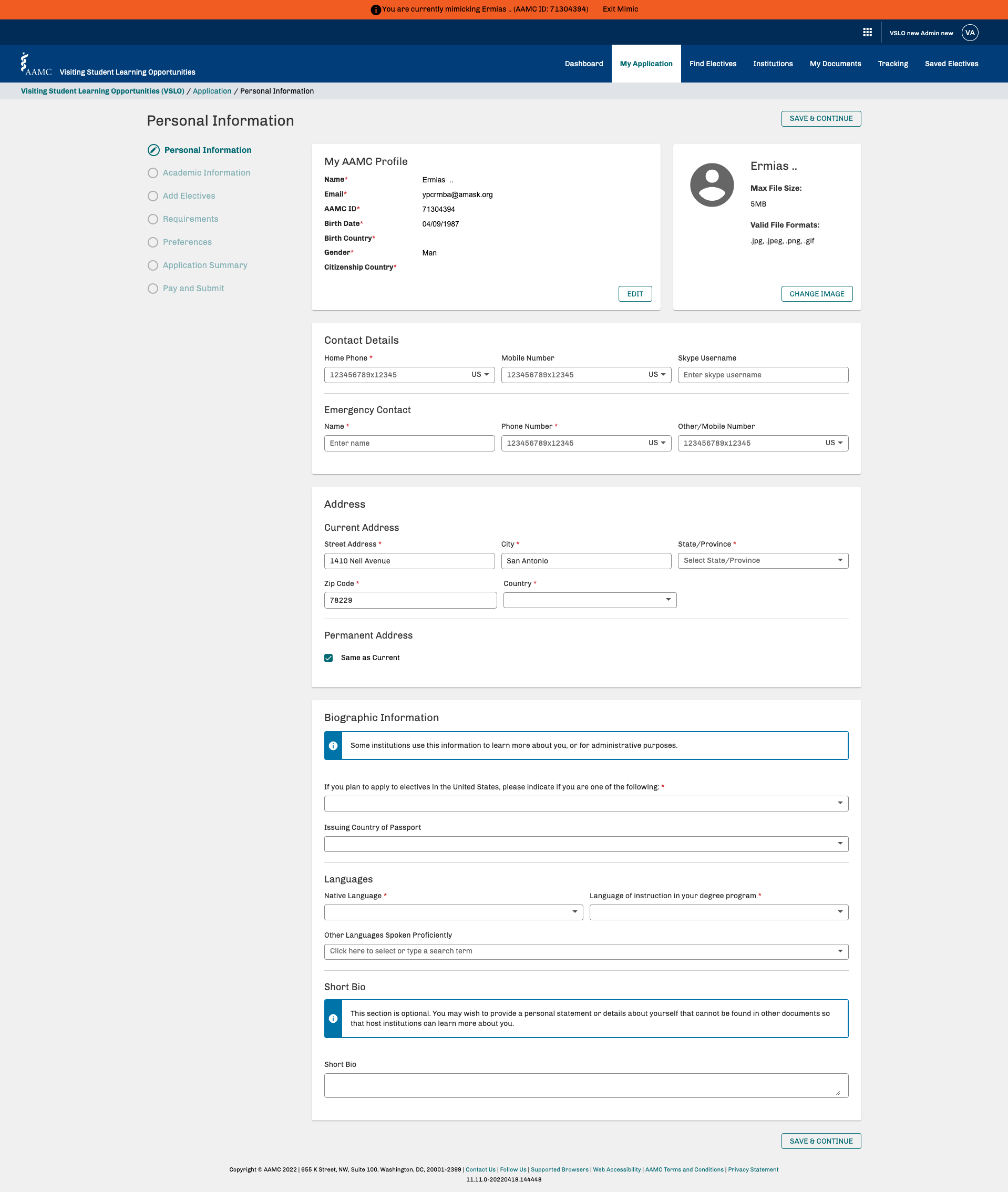Click the City input field

[585, 561]
